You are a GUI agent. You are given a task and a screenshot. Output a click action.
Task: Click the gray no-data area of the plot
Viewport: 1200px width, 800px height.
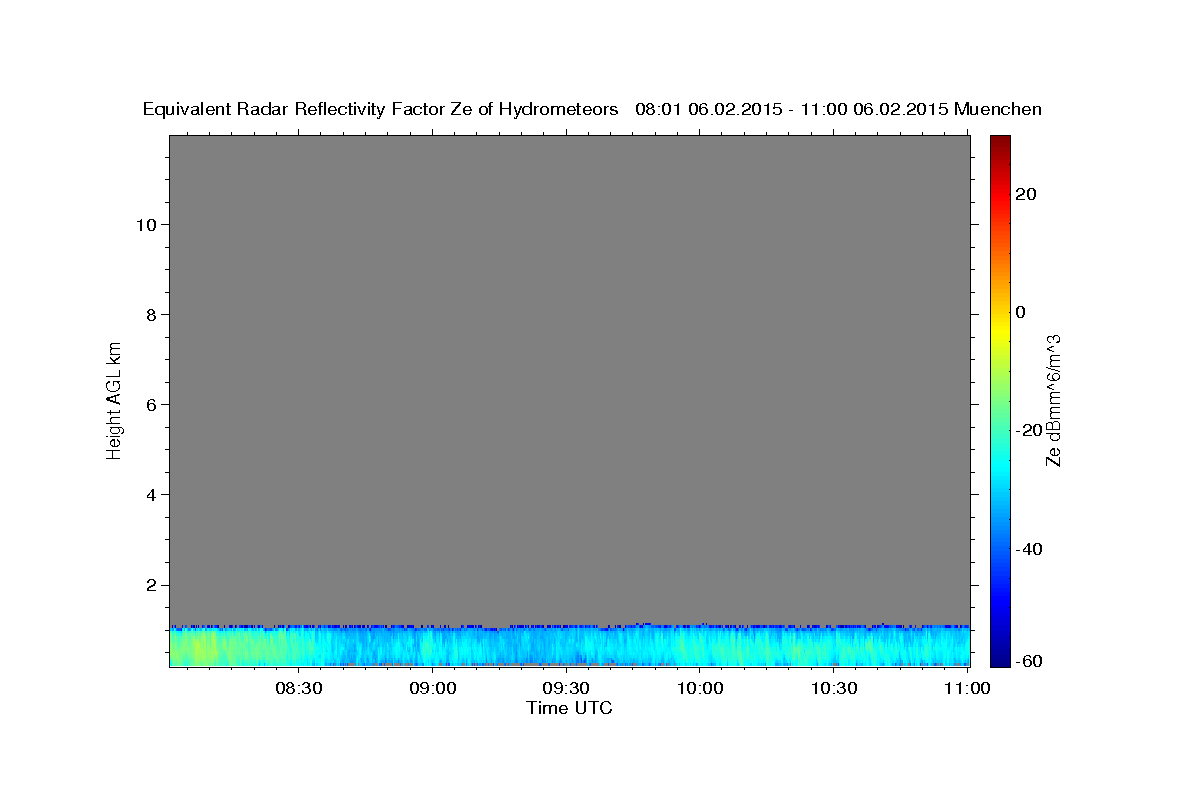tap(569, 380)
